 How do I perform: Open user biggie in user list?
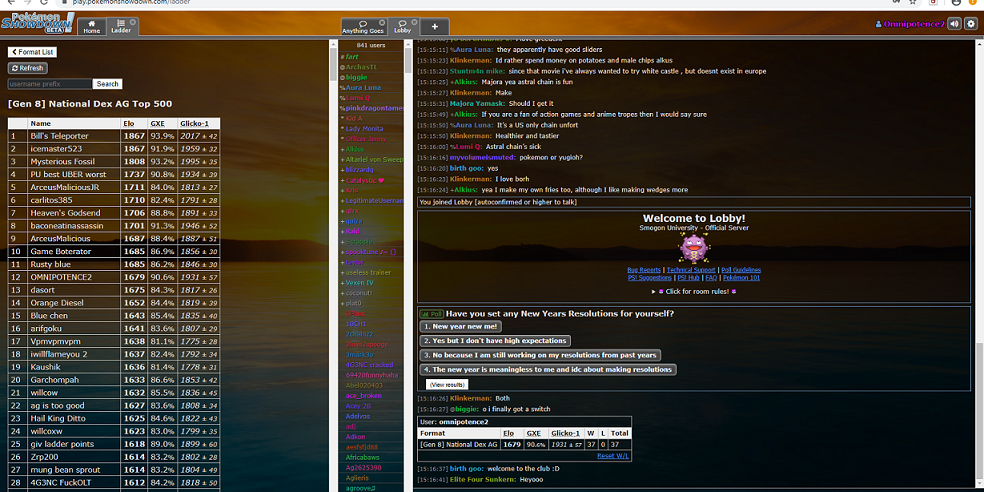point(356,77)
